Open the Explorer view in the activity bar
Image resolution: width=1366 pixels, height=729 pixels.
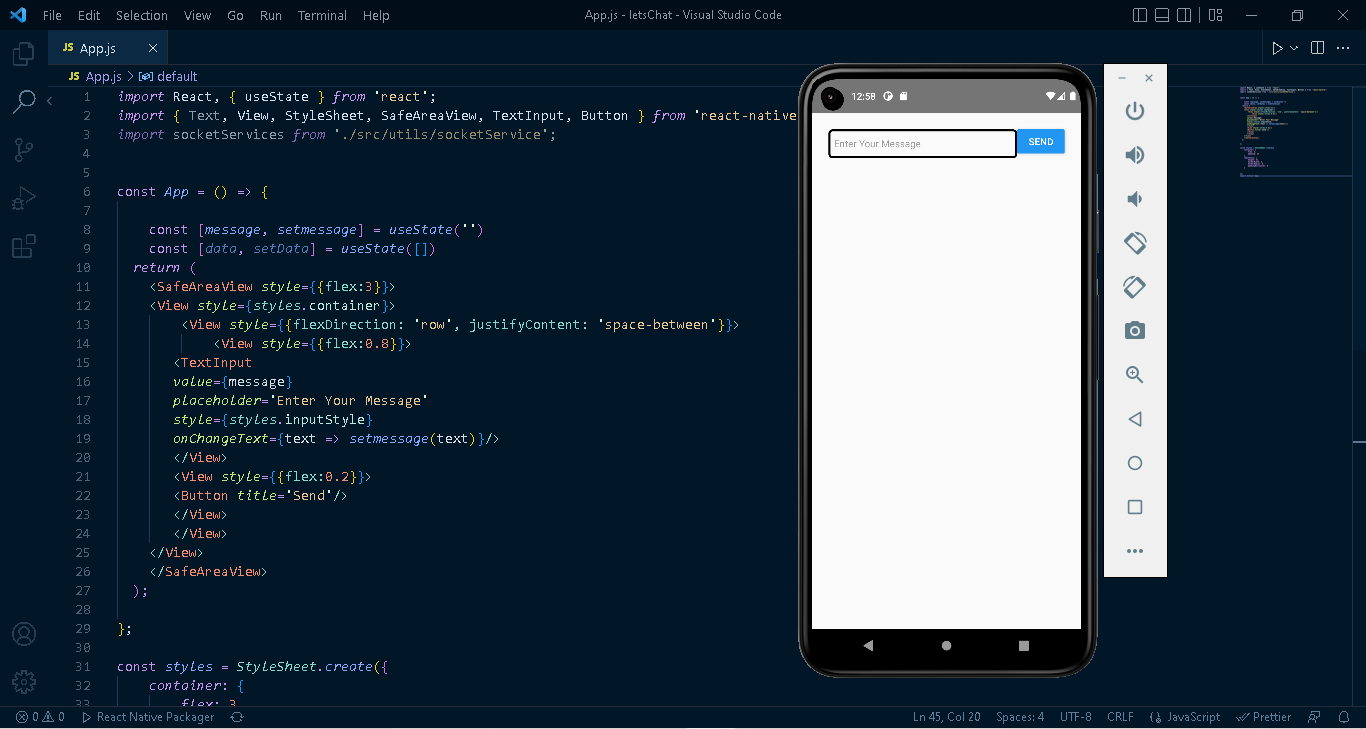coord(24,54)
